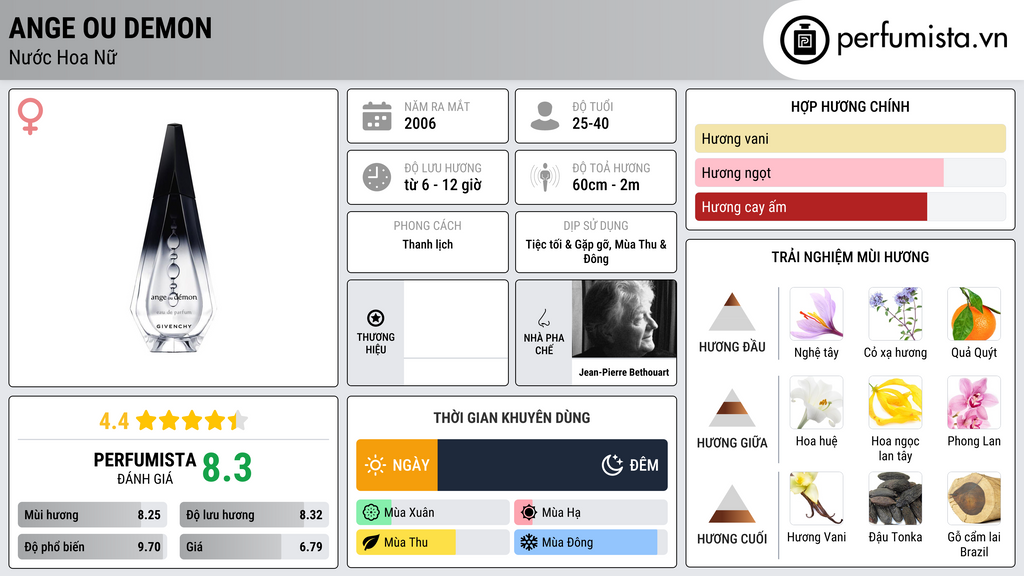1024x576 pixels.
Task: Click the star badge icon above Thương hiệu
Action: (376, 318)
